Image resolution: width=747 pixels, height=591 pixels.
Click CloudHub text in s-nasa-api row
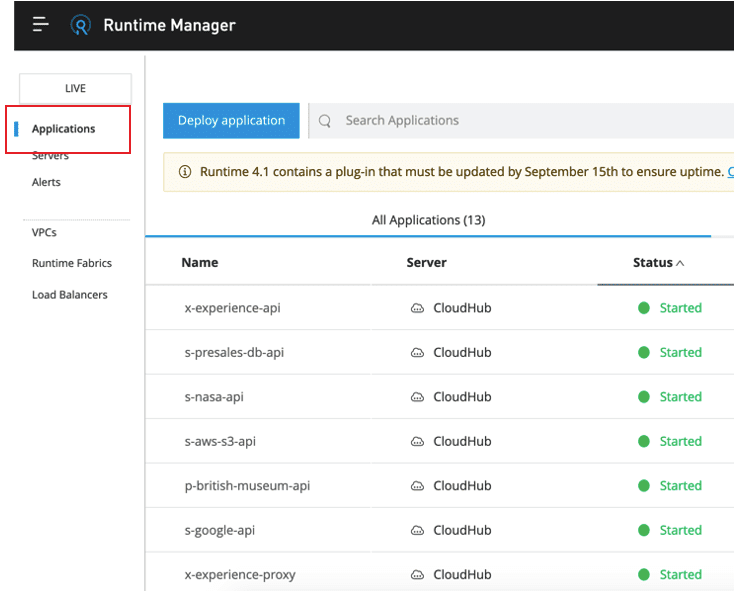pyautogui.click(x=462, y=397)
